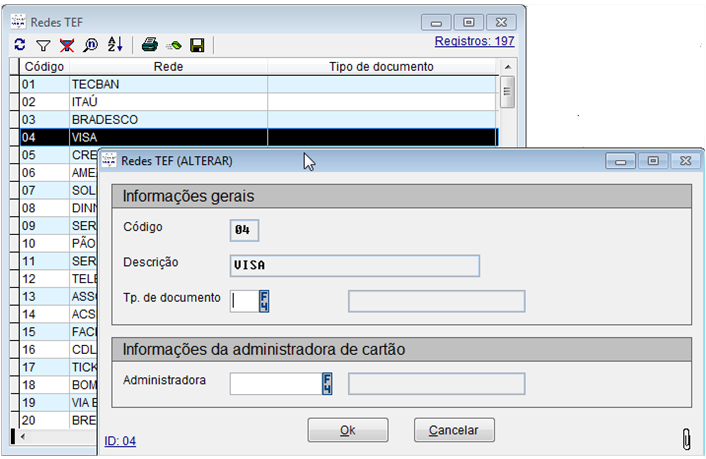This screenshot has width=706, height=459.
Task: Select row with code 12
Action: pyautogui.click(x=59, y=279)
